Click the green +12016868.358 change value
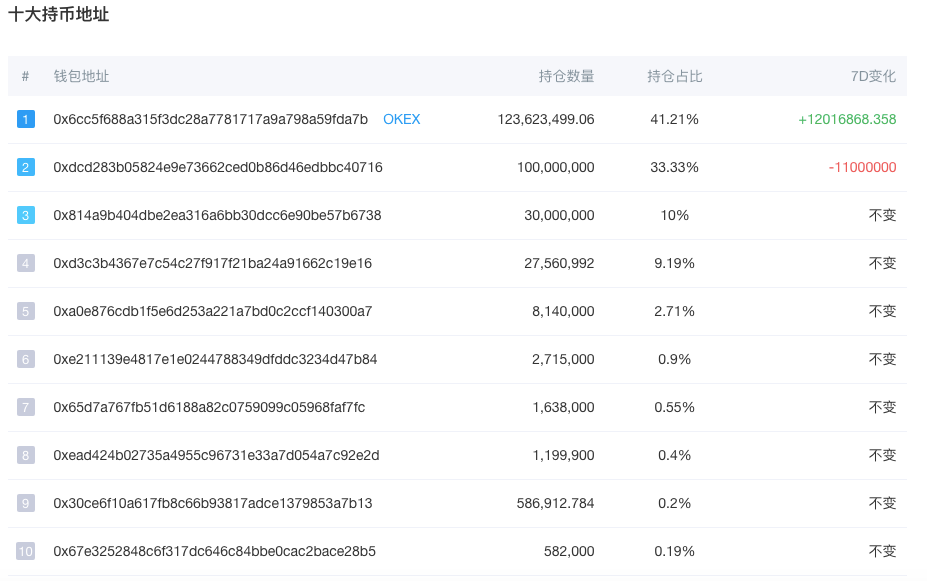 pyautogui.click(x=847, y=119)
